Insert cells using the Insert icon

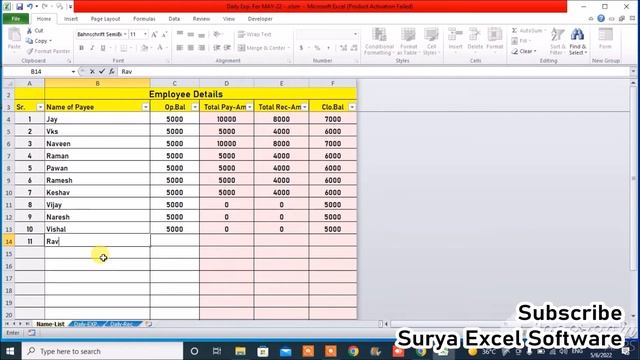pyautogui.click(x=455, y=40)
